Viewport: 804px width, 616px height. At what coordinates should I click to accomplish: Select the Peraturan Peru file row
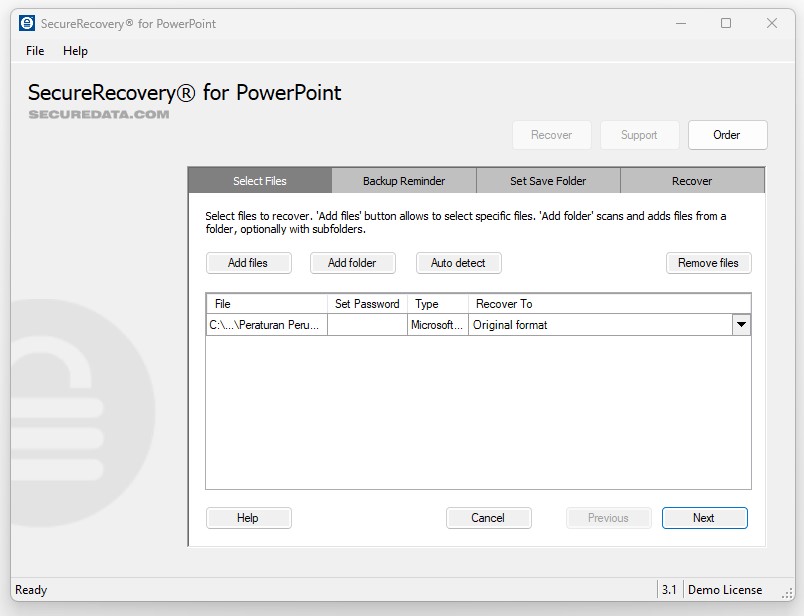[x=265, y=324]
